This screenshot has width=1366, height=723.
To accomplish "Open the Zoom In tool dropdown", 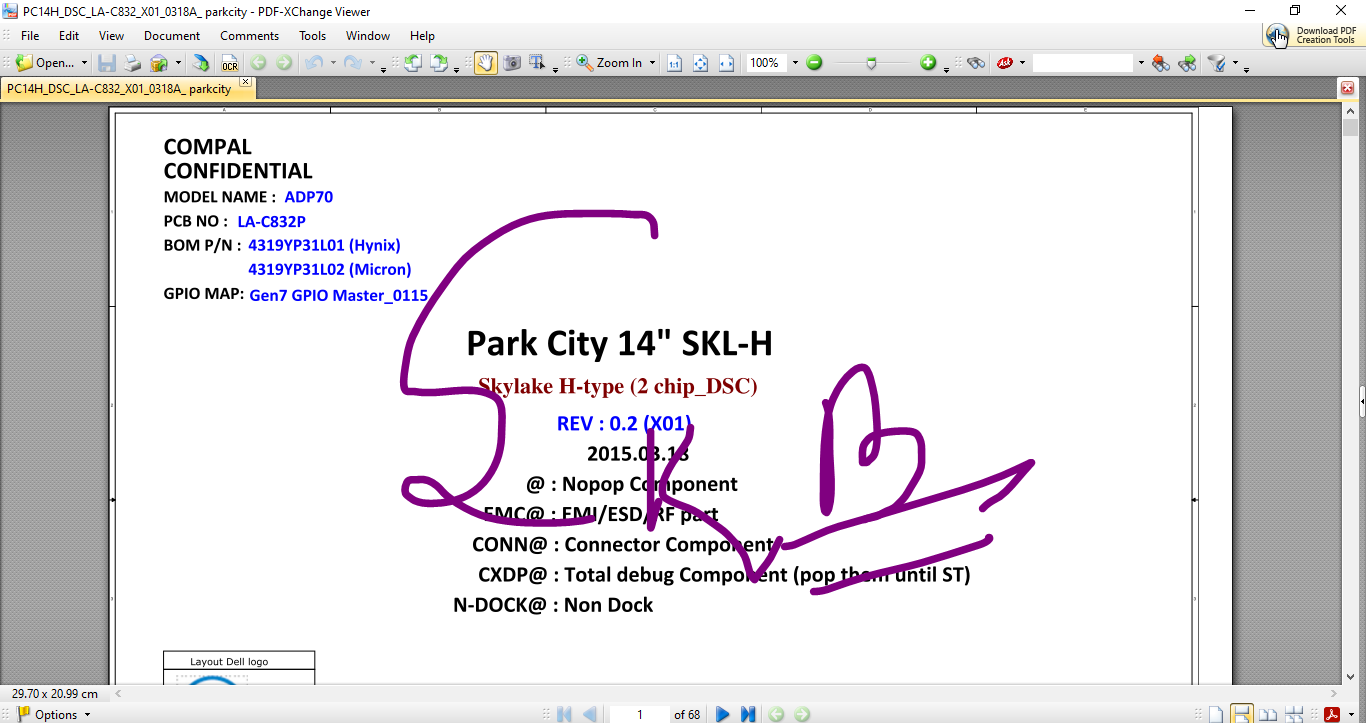I will (653, 63).
